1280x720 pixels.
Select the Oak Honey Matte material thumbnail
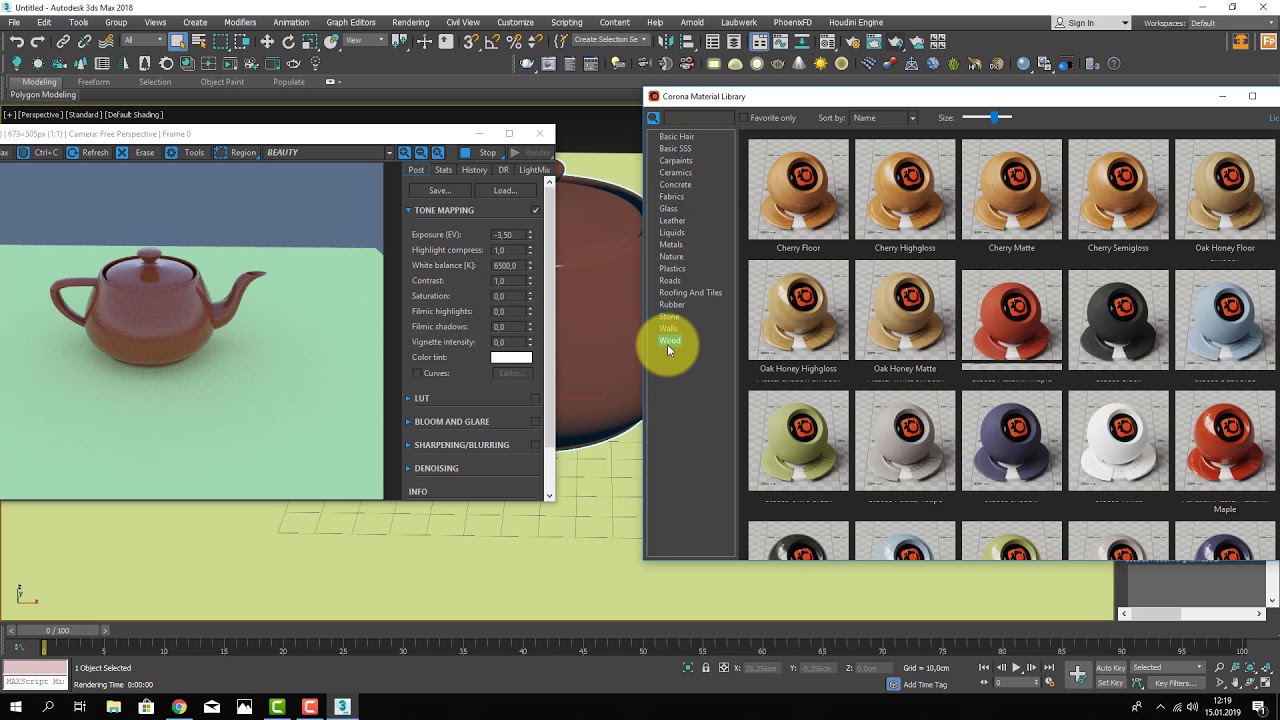pos(905,310)
